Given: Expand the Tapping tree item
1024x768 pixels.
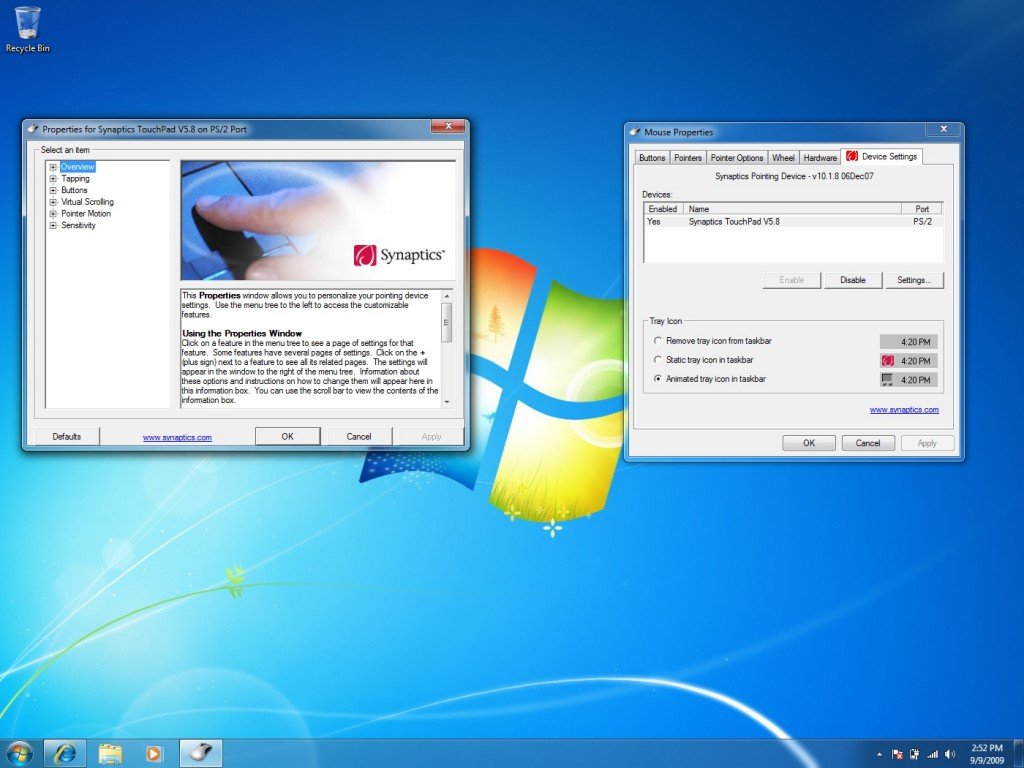Looking at the screenshot, I should (53, 178).
